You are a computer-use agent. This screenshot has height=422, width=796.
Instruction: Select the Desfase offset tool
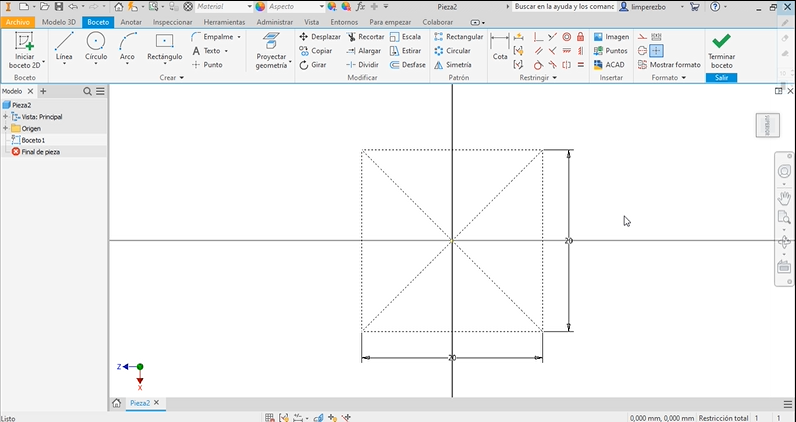408,65
